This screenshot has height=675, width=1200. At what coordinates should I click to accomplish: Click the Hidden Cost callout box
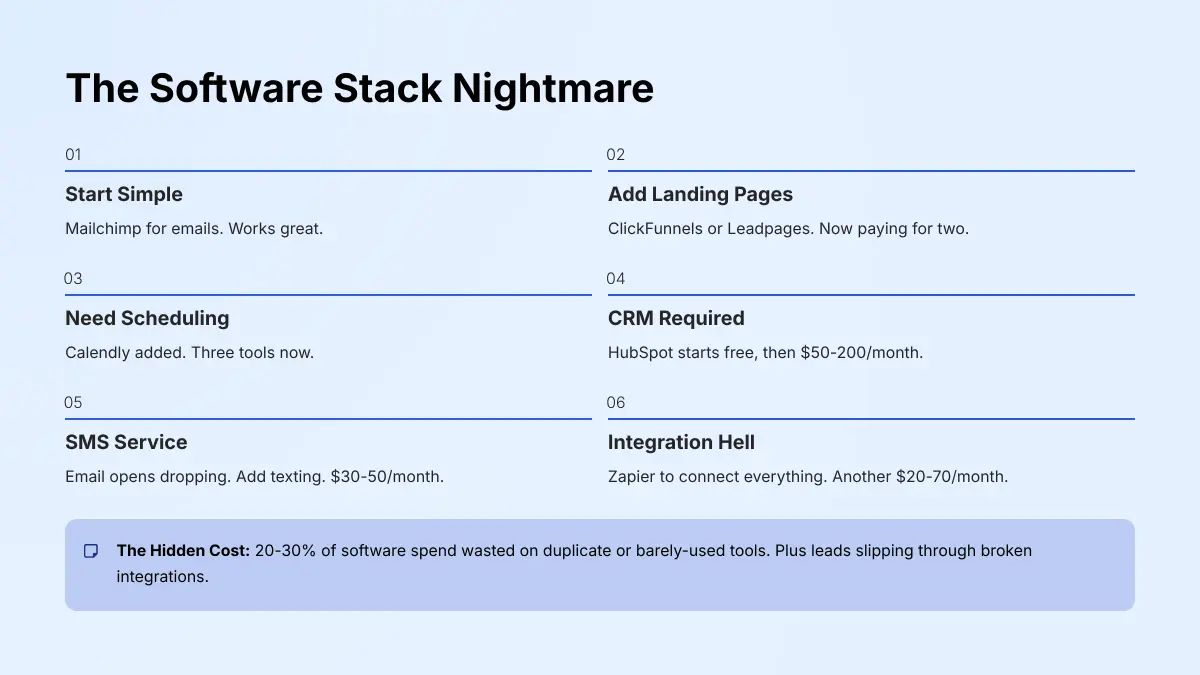click(600, 564)
